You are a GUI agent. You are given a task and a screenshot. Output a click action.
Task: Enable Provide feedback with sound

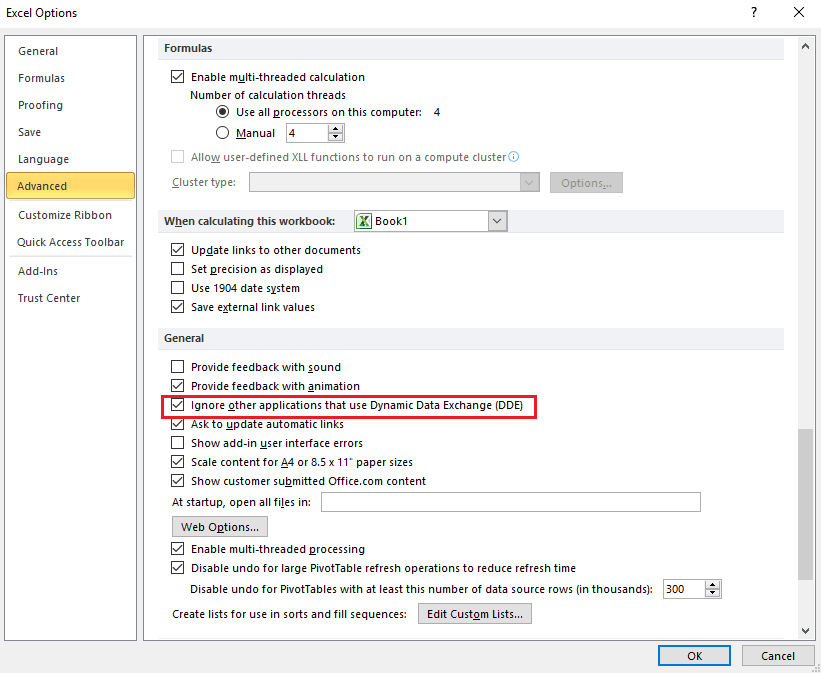coord(177,367)
